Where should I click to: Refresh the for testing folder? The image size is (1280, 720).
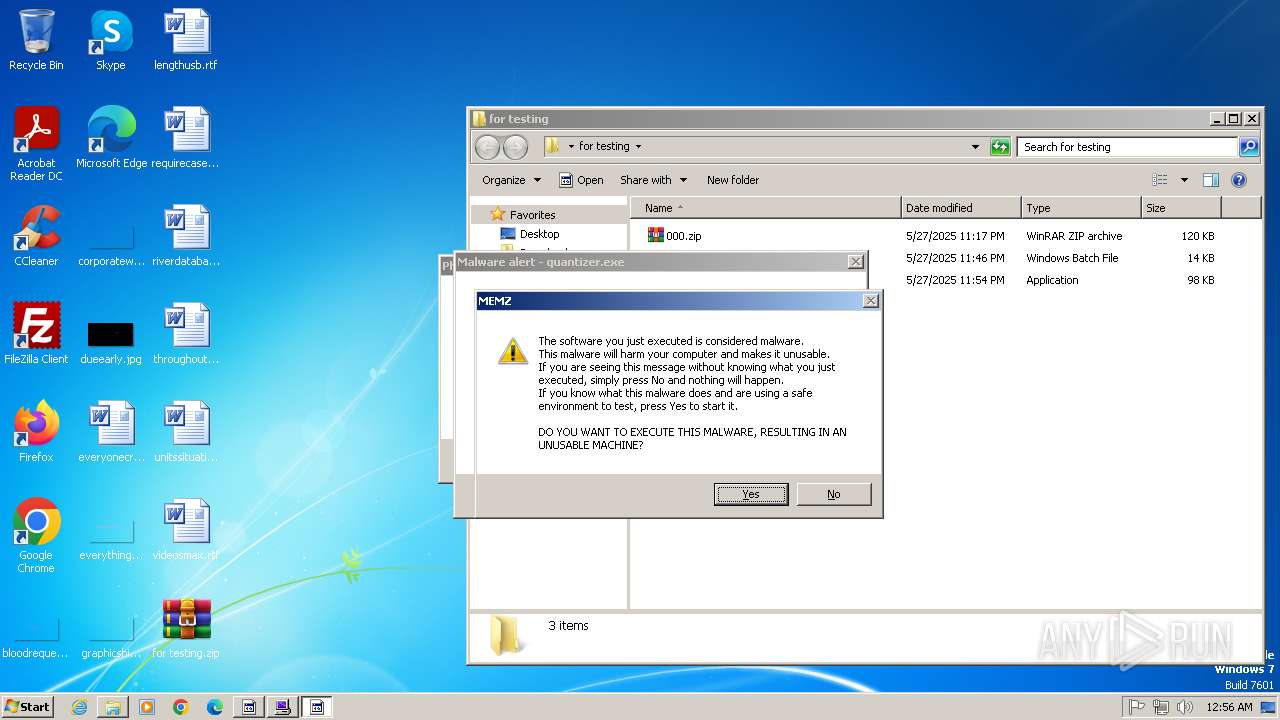(1000, 147)
